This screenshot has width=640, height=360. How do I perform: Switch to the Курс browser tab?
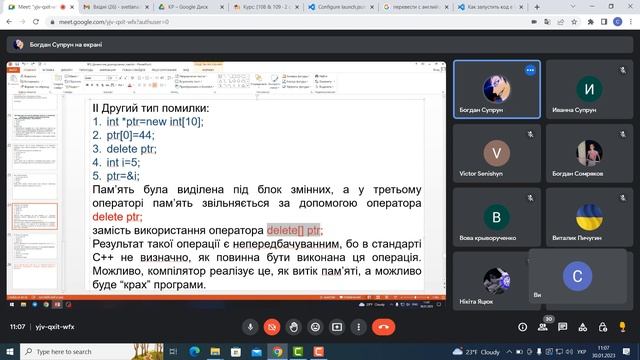tap(266, 7)
